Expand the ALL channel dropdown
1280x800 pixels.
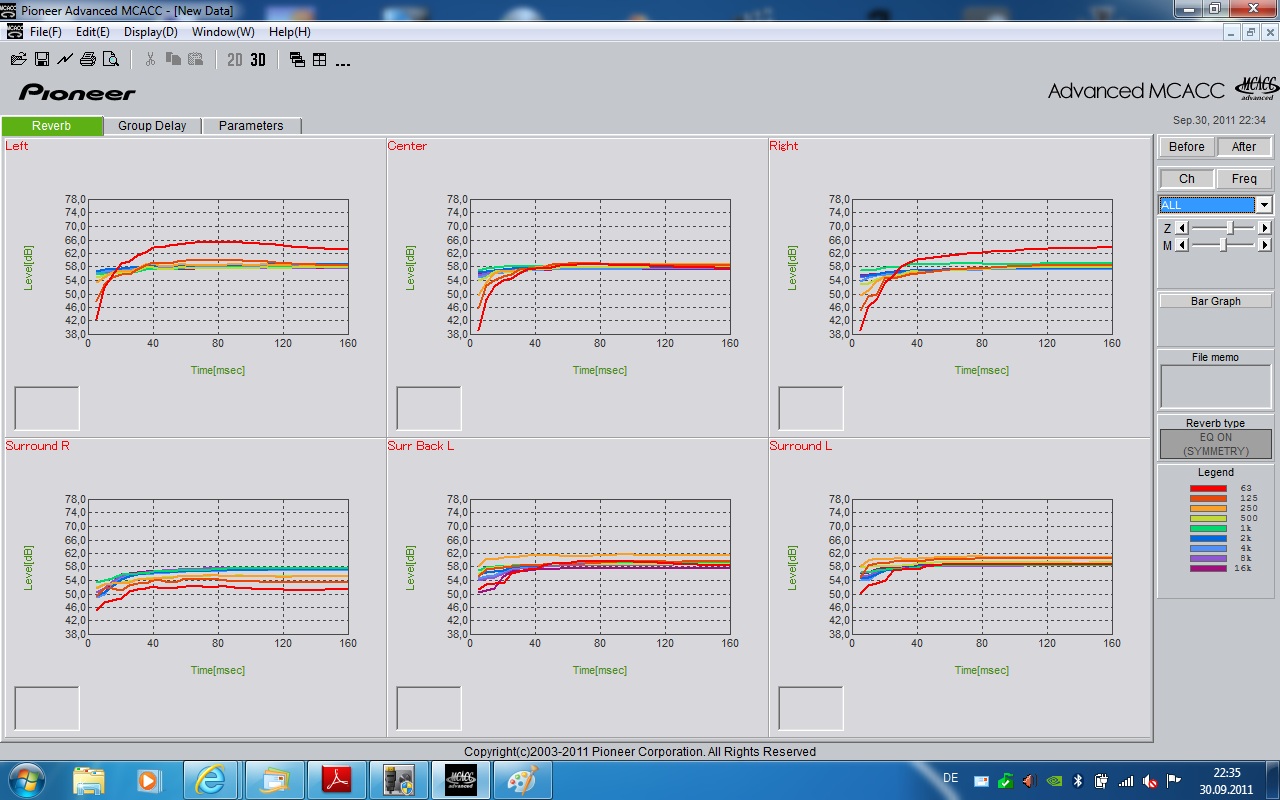tap(1264, 205)
